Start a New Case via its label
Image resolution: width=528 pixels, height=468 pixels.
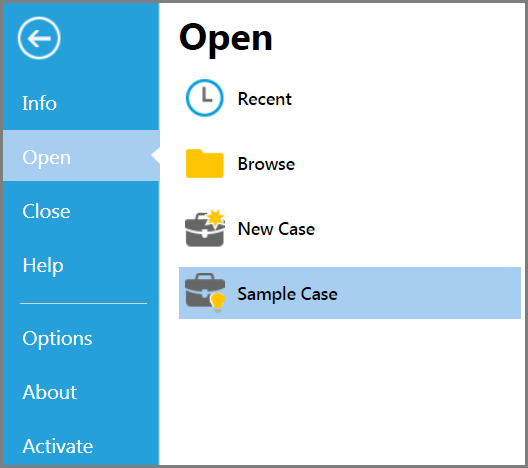(x=276, y=229)
